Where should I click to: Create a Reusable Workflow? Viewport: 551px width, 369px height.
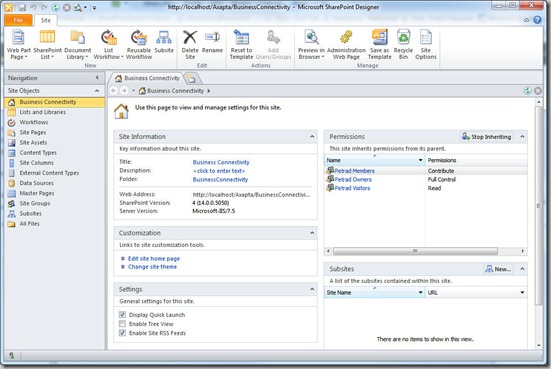tap(139, 45)
